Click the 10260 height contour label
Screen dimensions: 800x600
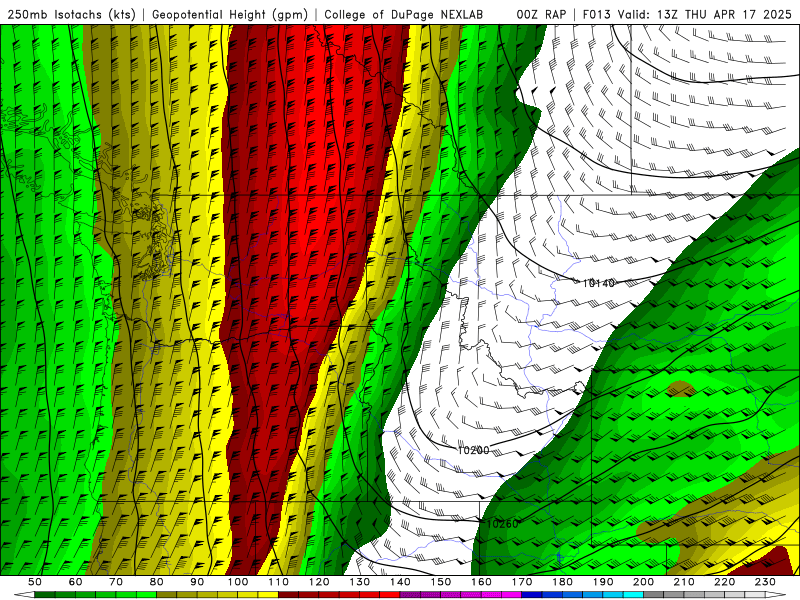pos(503,523)
